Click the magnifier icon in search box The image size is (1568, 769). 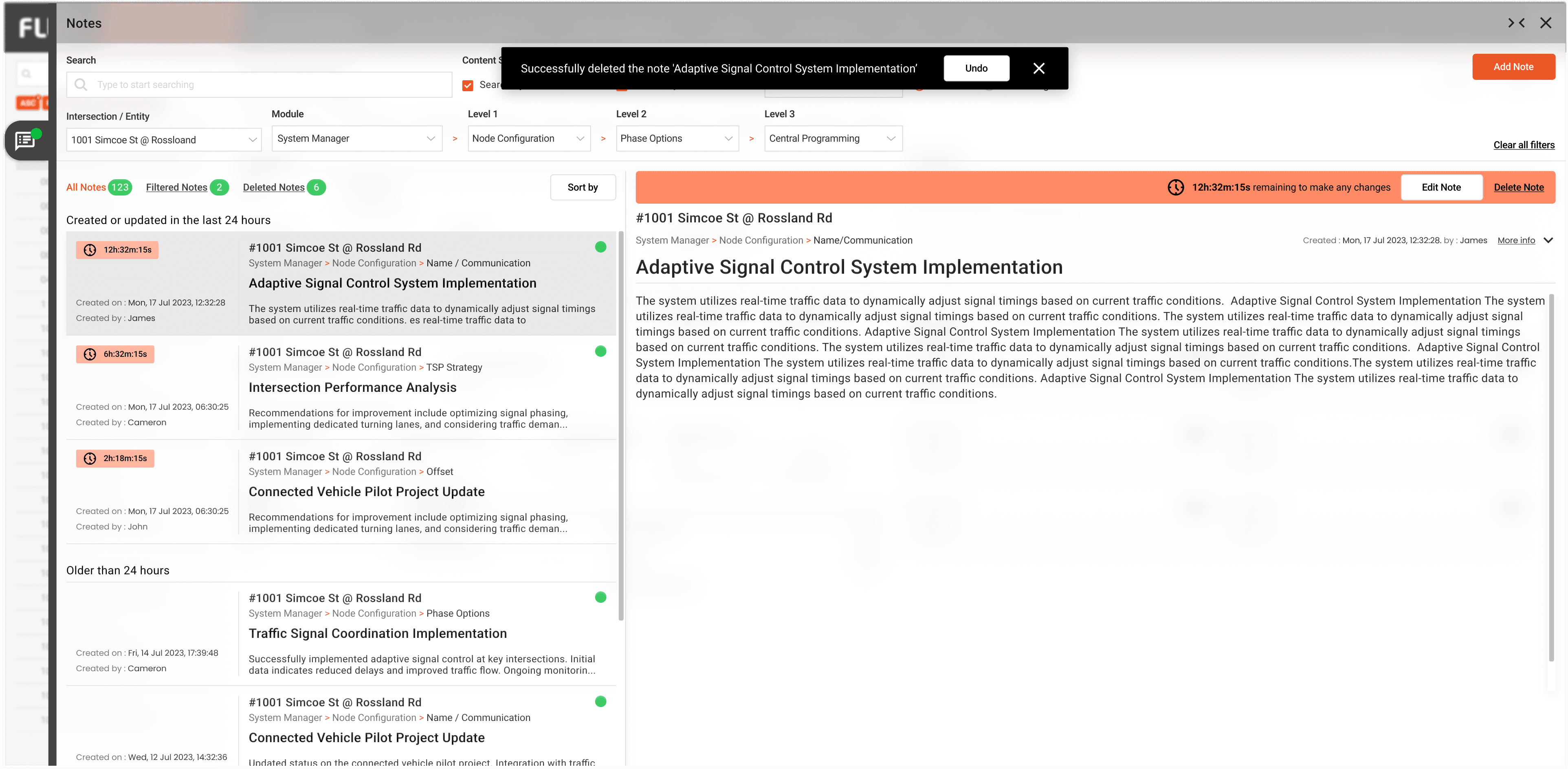pos(80,85)
